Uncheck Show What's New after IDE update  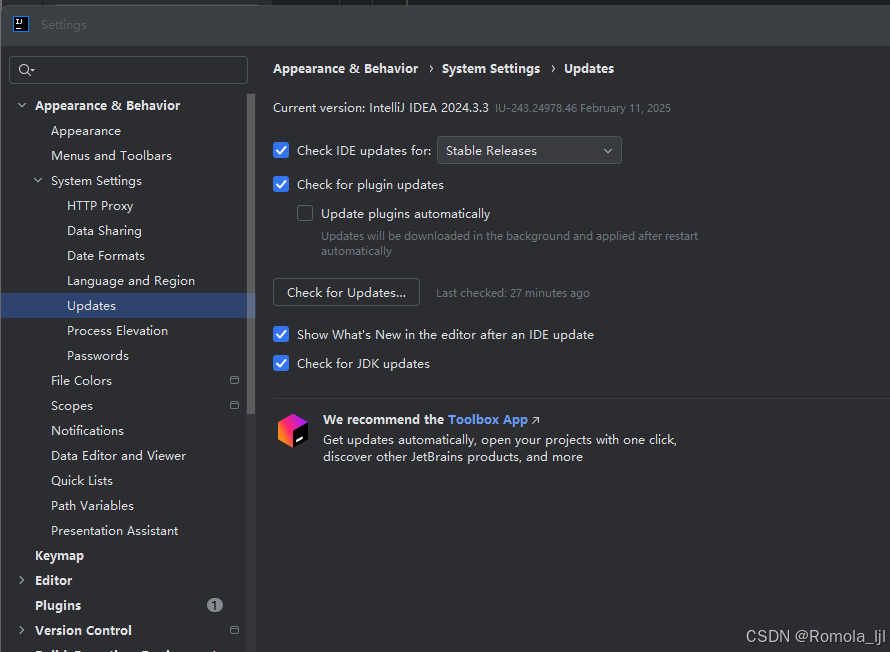coord(281,334)
